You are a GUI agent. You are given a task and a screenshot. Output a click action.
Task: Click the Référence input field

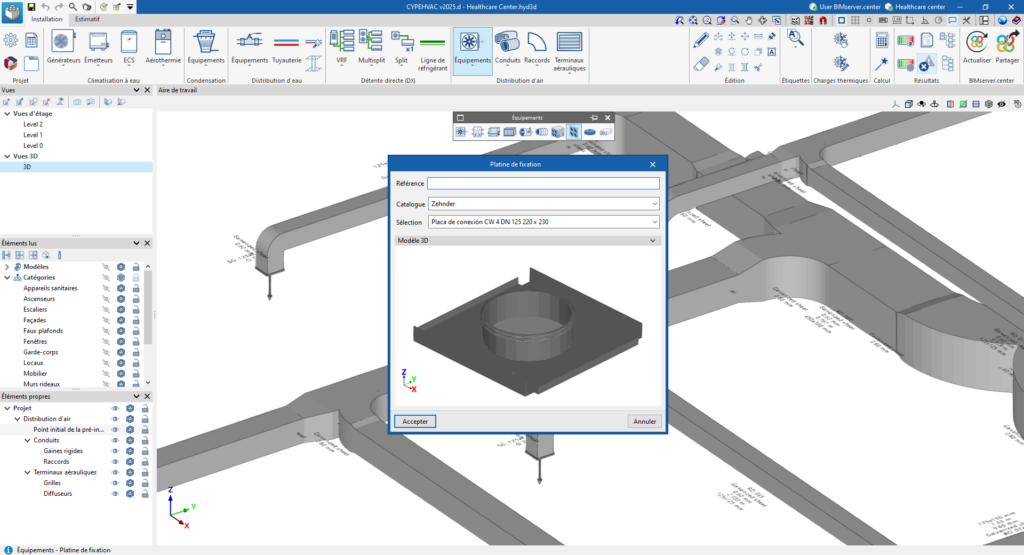pos(543,183)
